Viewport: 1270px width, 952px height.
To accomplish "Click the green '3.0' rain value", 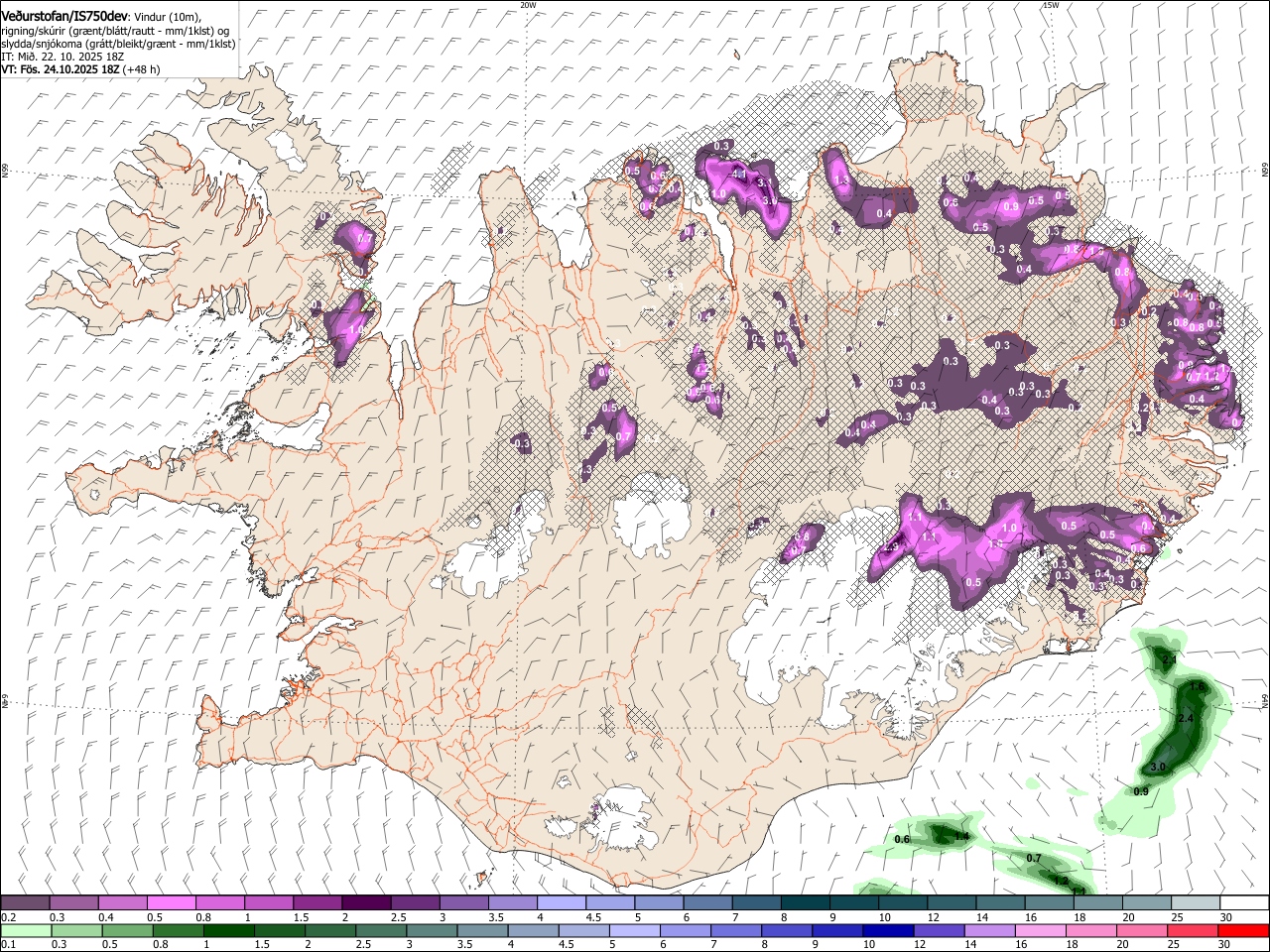I will tap(1158, 768).
